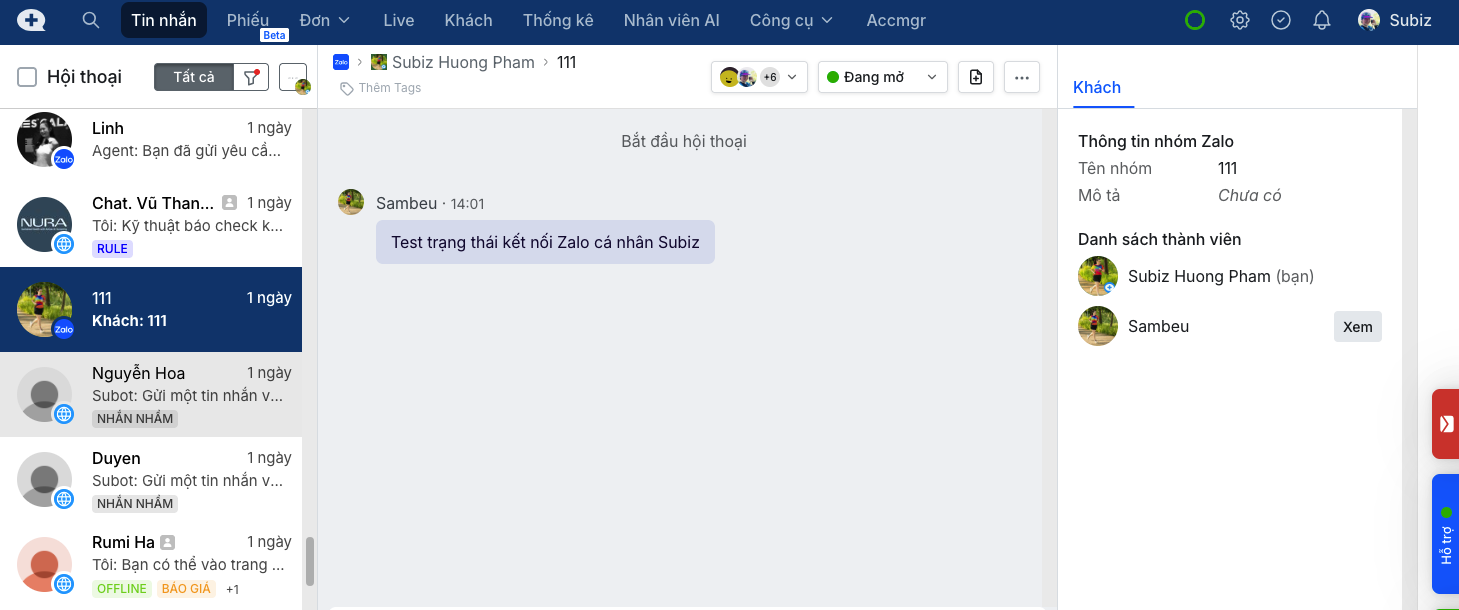
Task: Click the Thêm Tags tag icon
Action: 347,88
